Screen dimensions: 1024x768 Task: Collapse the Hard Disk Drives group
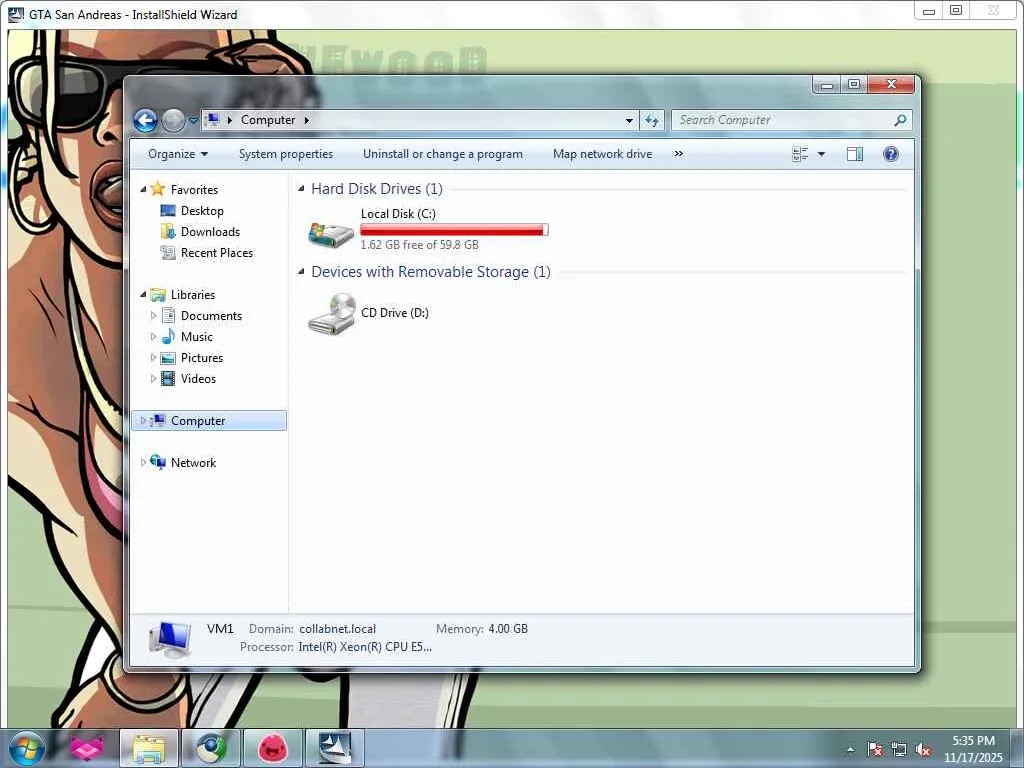pos(301,189)
